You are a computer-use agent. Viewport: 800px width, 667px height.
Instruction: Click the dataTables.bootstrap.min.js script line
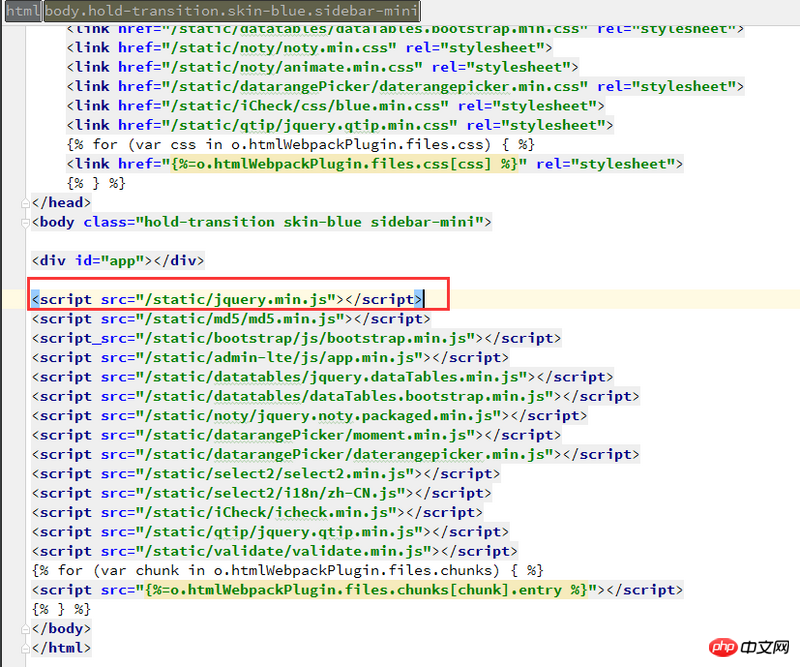tap(336, 397)
